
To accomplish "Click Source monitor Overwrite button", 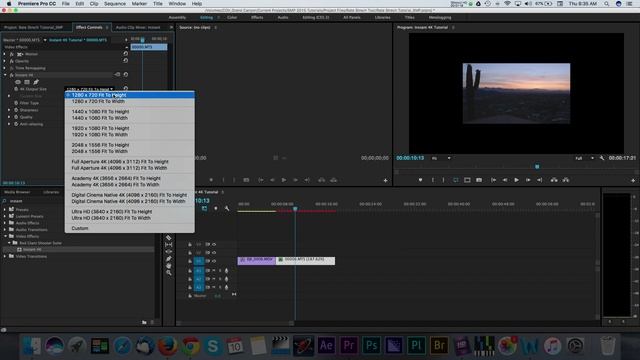I will [333, 180].
